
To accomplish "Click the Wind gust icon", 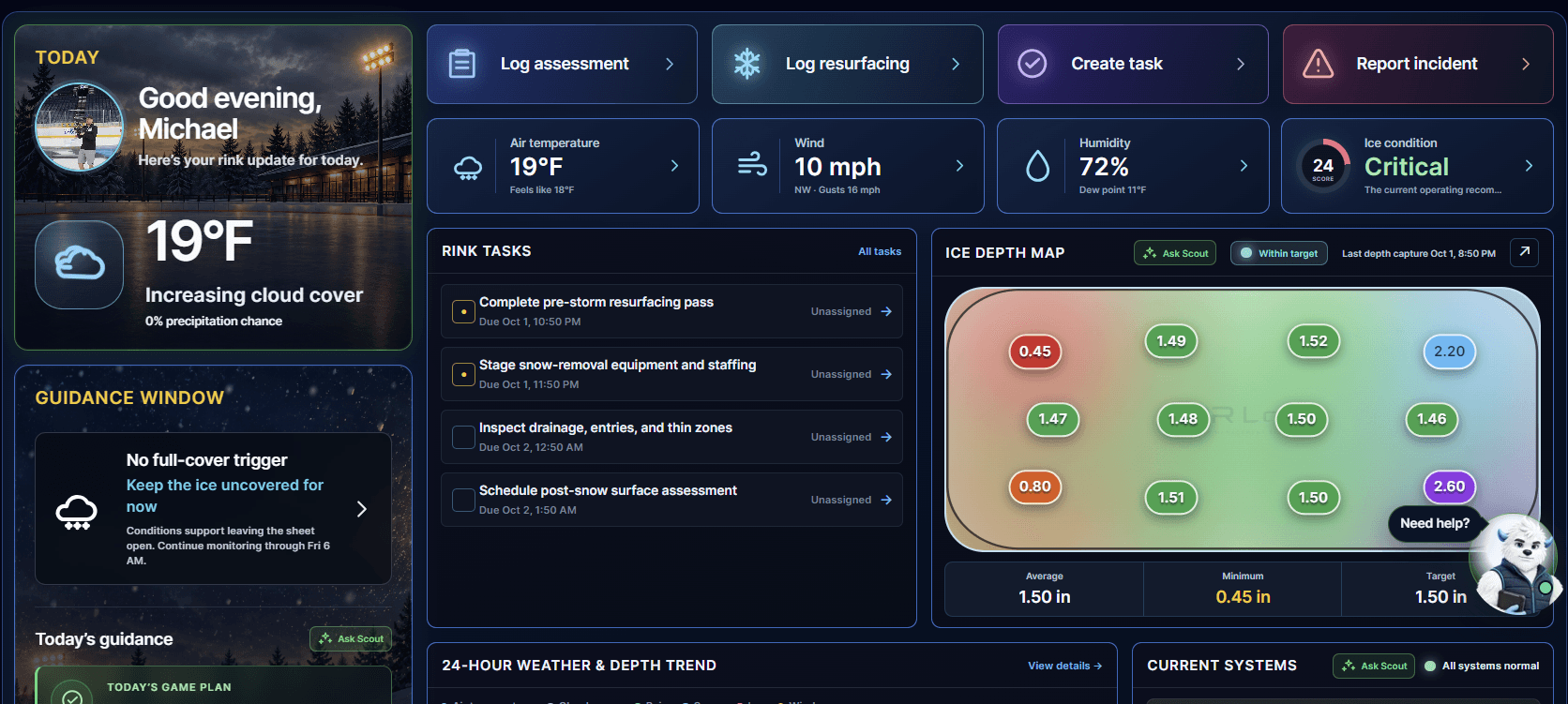I will pyautogui.click(x=752, y=166).
